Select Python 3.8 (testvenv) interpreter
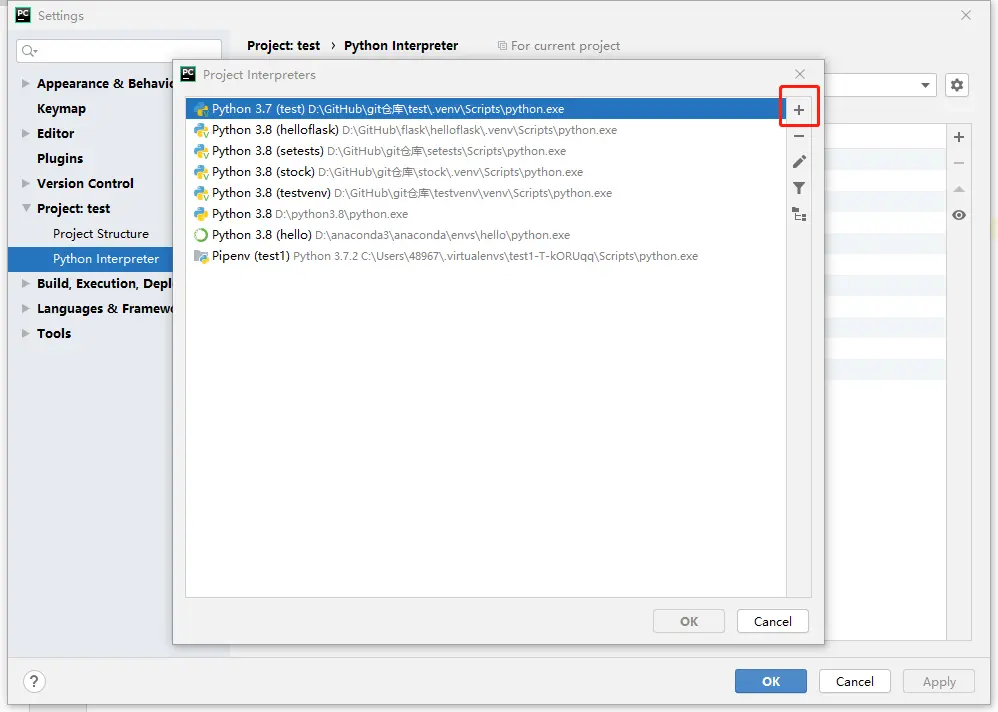Image resolution: width=998 pixels, height=712 pixels. tap(486, 193)
